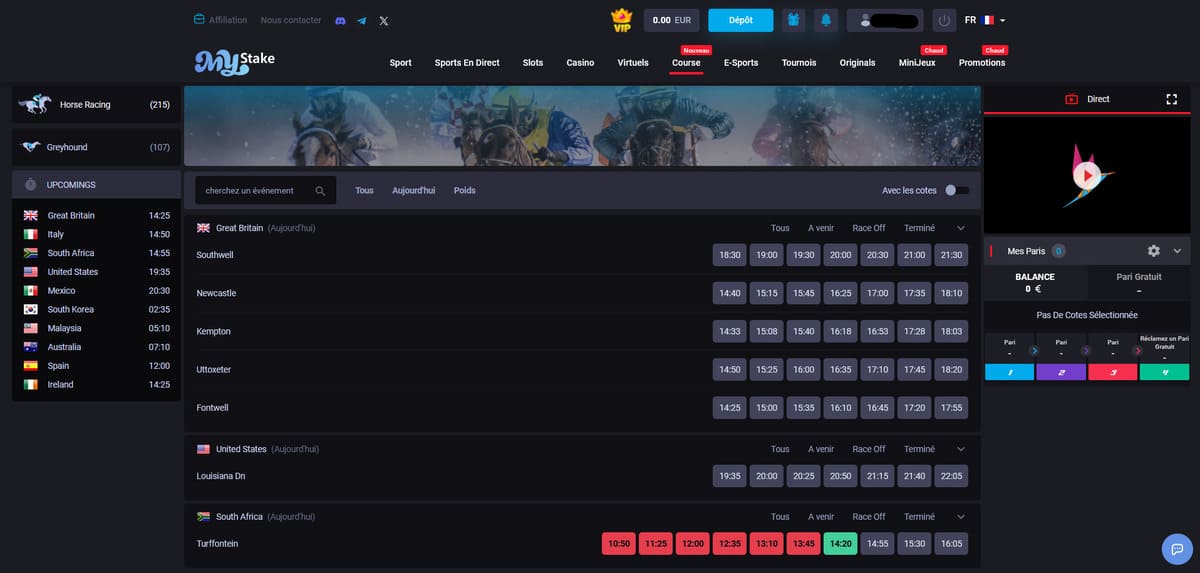Image resolution: width=1200 pixels, height=573 pixels.
Task: Collapse the Mes Paris bet slip panel
Action: 1177,251
